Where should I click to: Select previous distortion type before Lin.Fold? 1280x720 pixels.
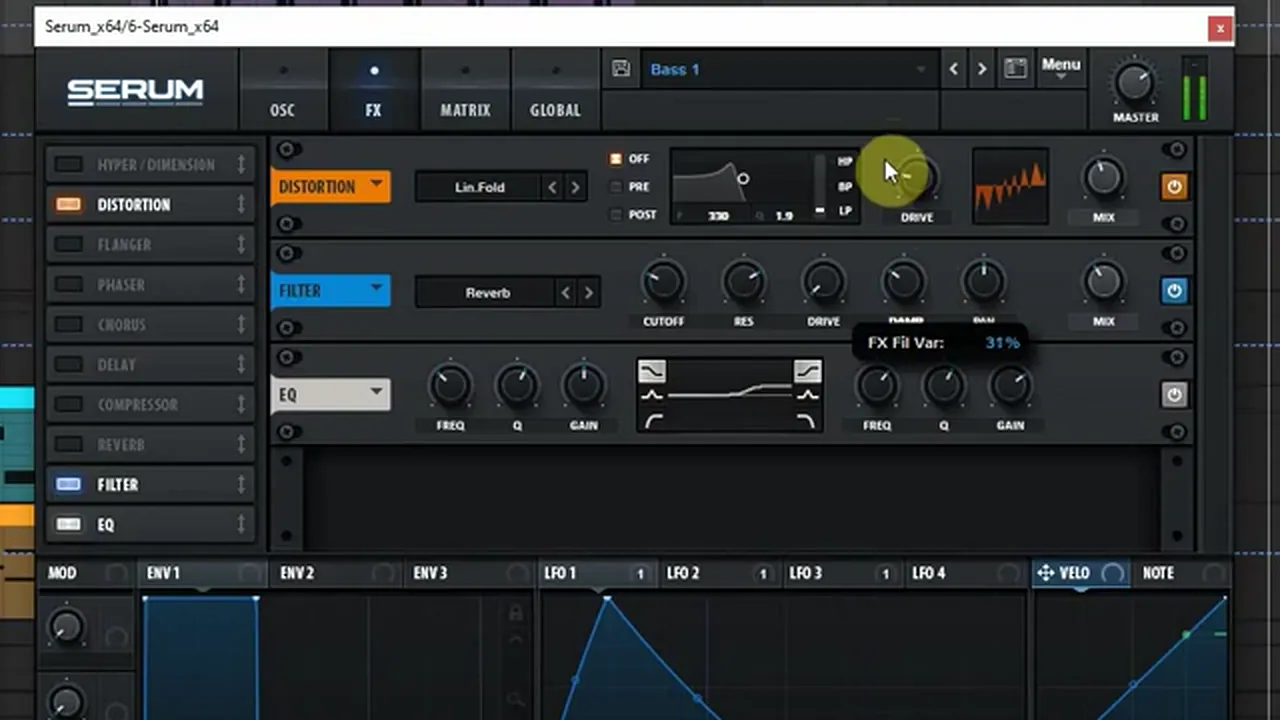(x=552, y=187)
